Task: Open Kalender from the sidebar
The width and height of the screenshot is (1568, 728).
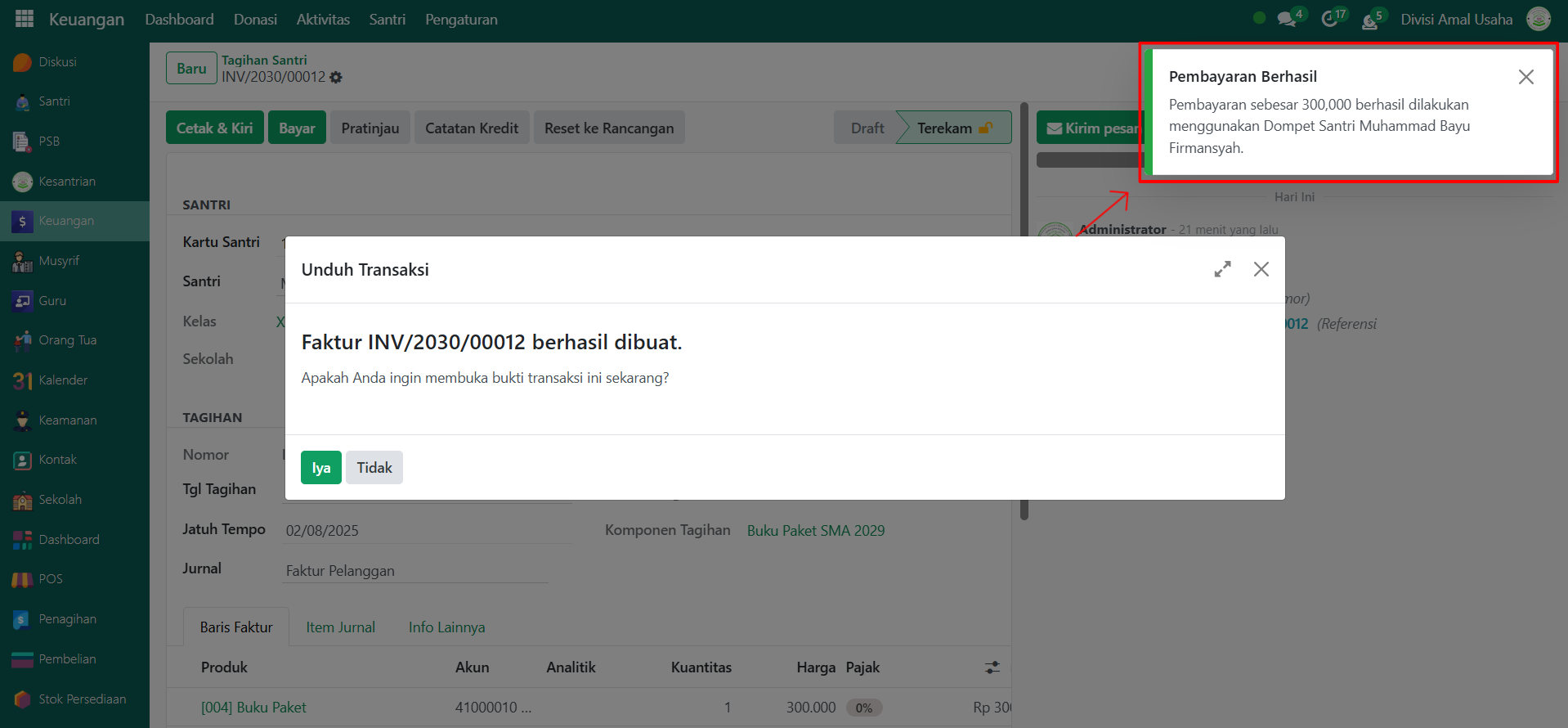Action: tap(62, 380)
